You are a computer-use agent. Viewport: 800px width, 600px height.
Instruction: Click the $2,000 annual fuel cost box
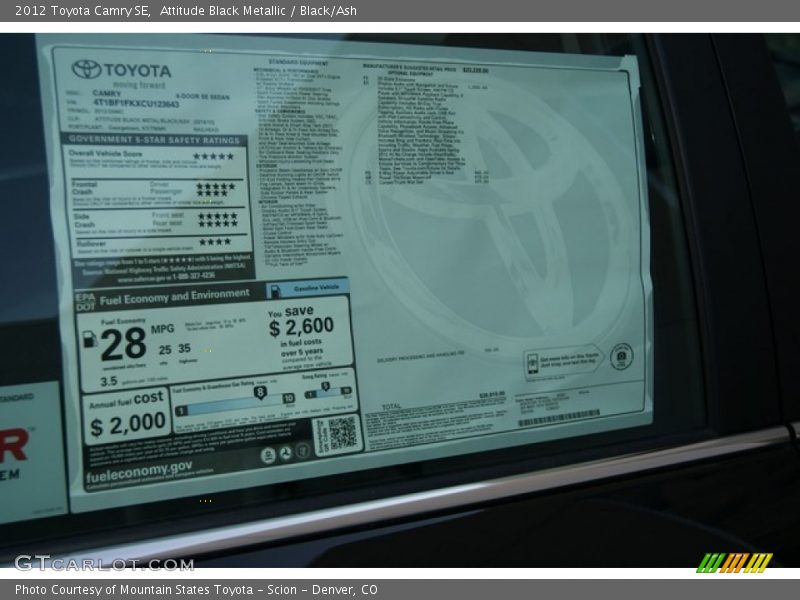pos(124,415)
